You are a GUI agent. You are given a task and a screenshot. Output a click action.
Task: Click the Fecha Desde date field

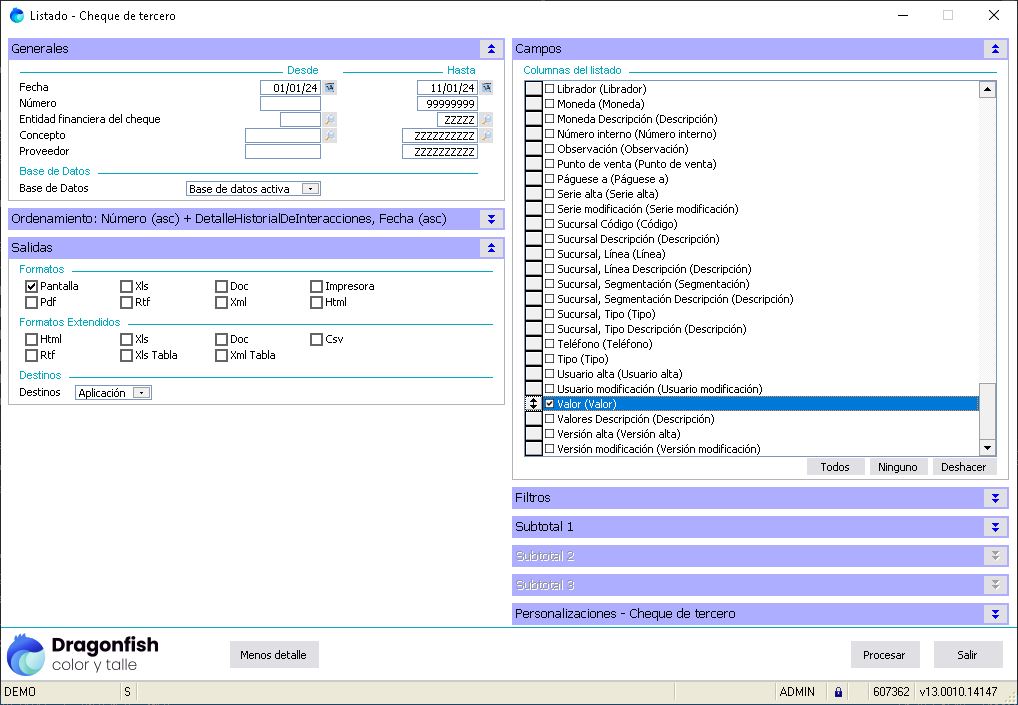[290, 88]
